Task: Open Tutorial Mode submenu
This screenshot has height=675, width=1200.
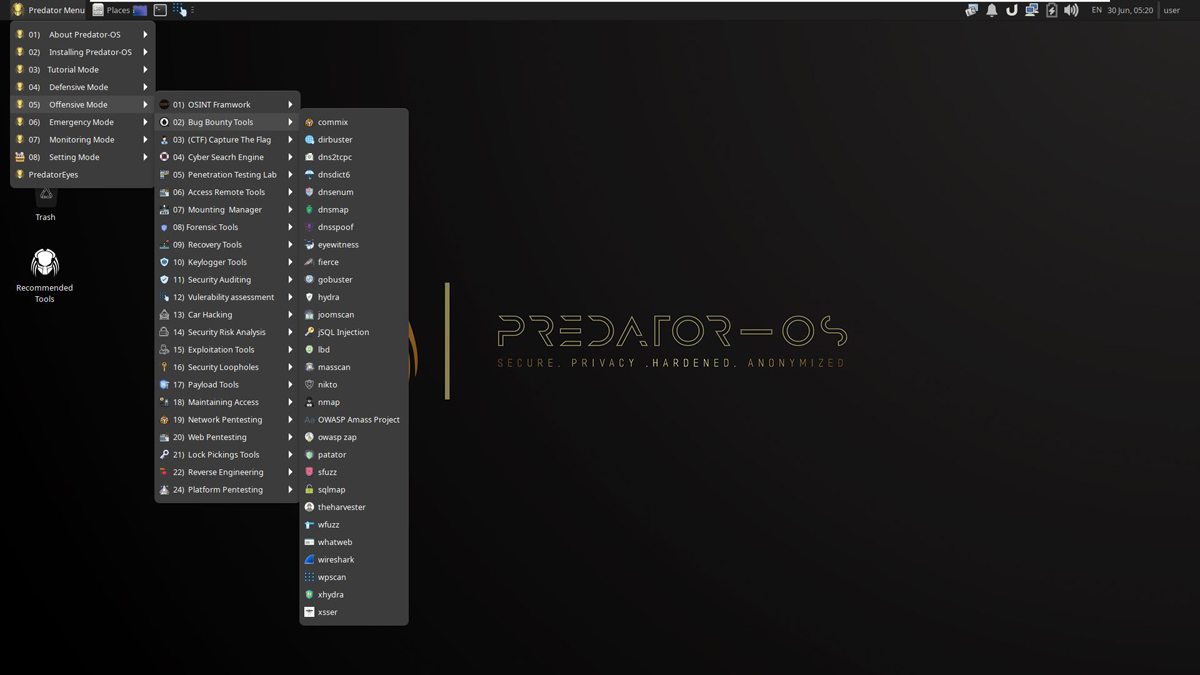Action: (x=83, y=70)
